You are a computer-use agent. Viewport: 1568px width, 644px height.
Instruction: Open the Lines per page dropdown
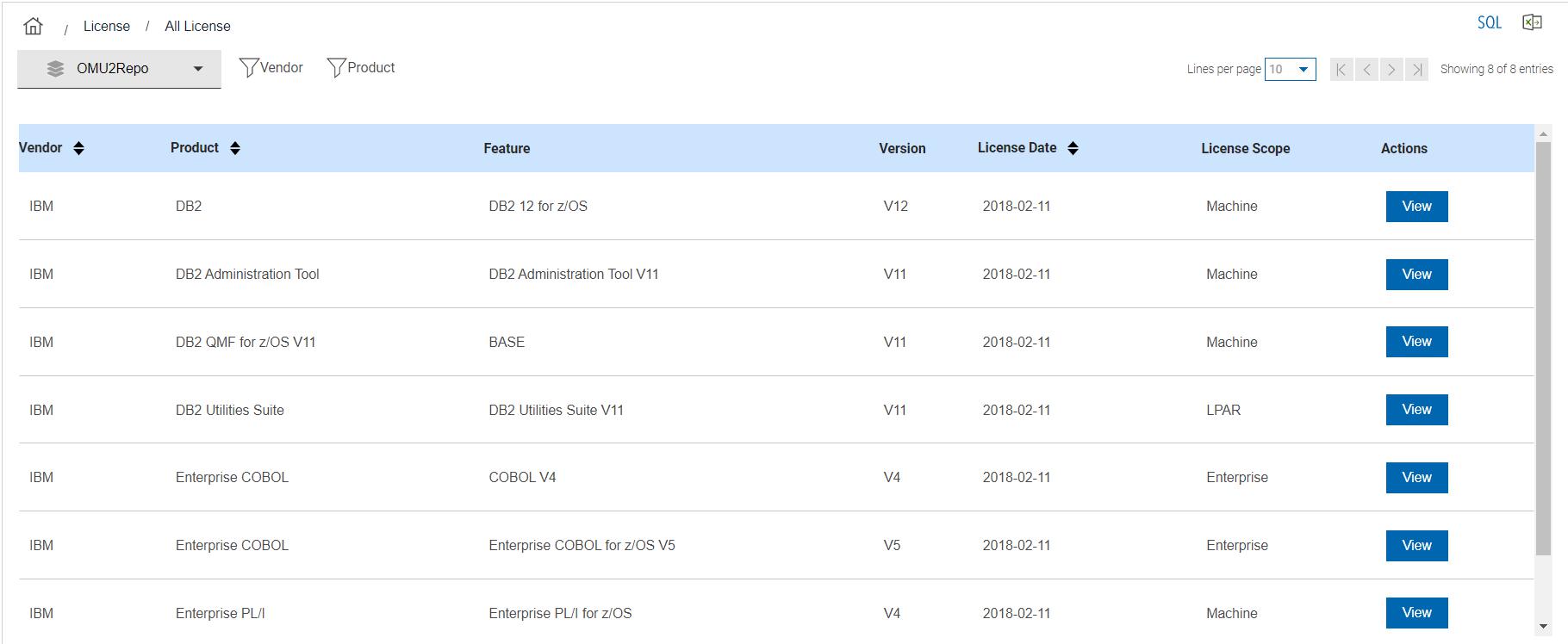click(1290, 70)
